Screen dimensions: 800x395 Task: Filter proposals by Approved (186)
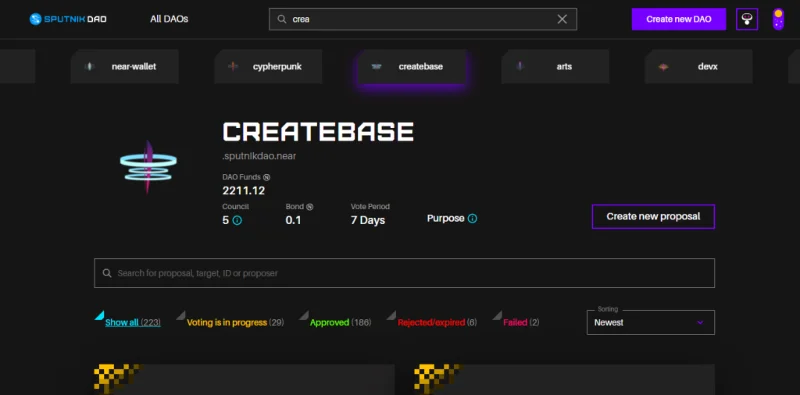(x=340, y=323)
